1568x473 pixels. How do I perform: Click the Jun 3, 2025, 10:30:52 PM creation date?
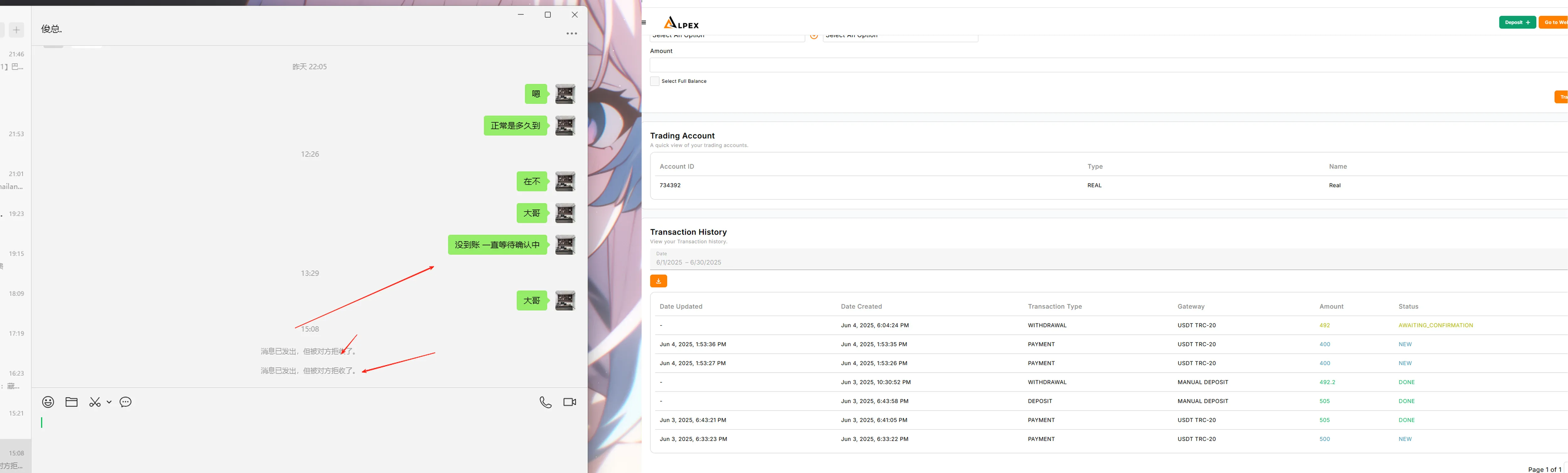(876, 382)
